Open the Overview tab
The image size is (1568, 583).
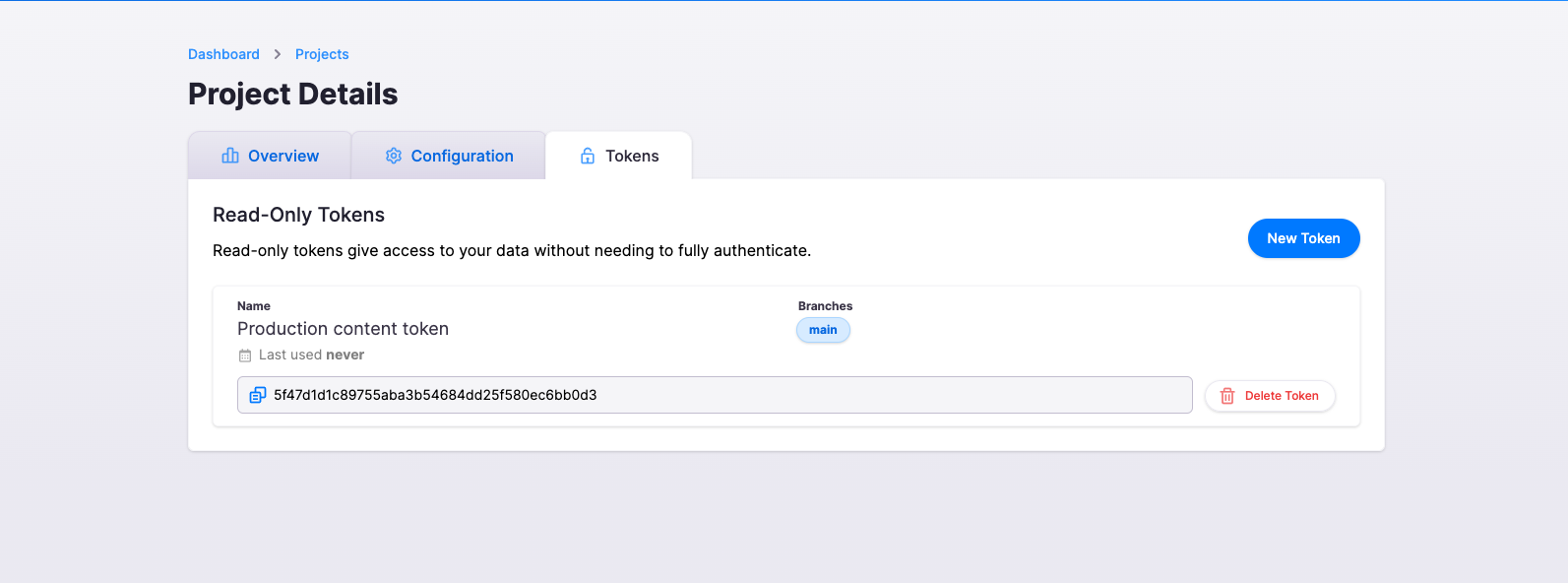tap(282, 156)
